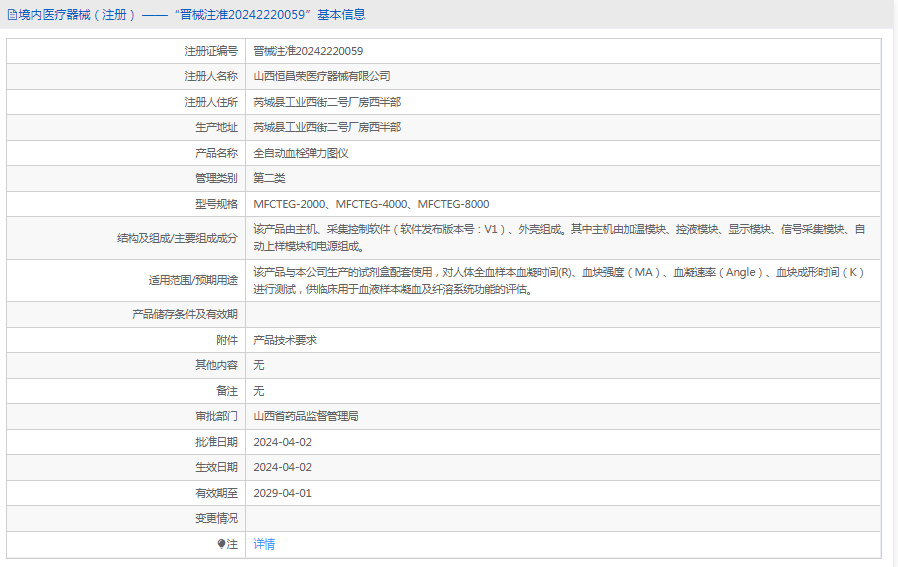The height and width of the screenshot is (567, 898).
Task: Click the 型号规格 label
Action: click(x=216, y=204)
